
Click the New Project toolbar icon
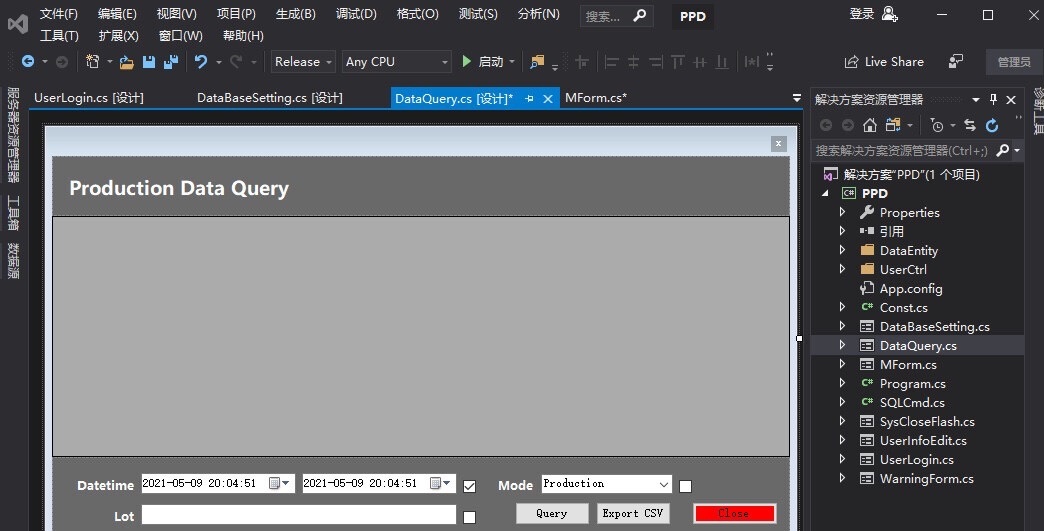coord(93,62)
